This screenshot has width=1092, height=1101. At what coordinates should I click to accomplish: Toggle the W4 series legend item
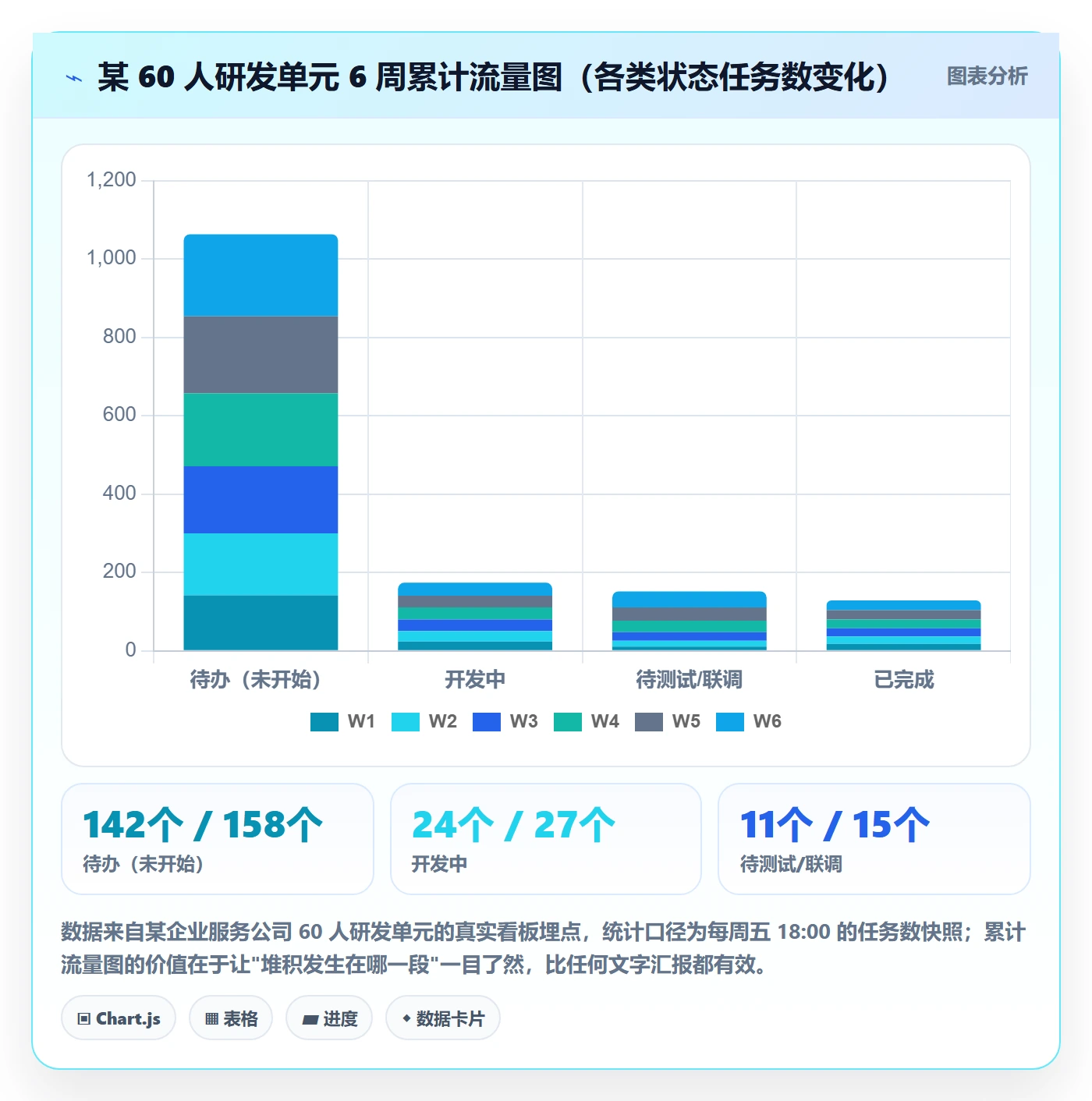click(x=586, y=721)
